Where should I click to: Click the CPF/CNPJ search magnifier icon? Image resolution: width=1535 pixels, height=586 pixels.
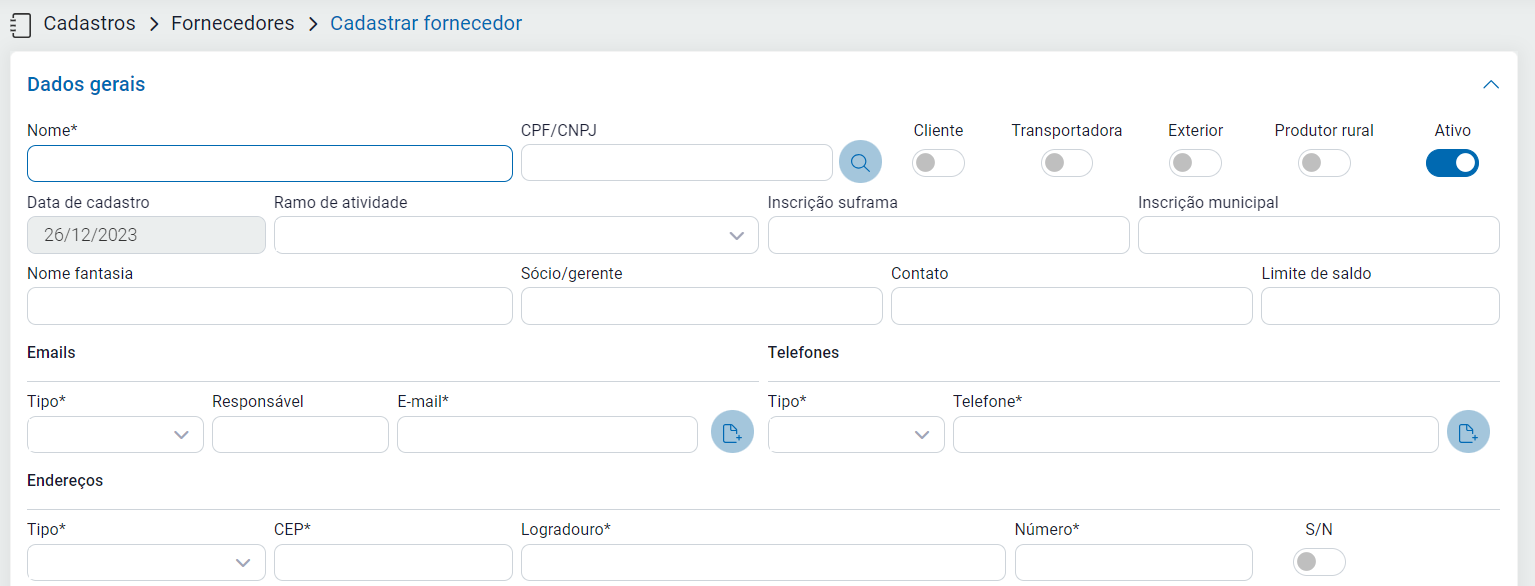click(860, 162)
